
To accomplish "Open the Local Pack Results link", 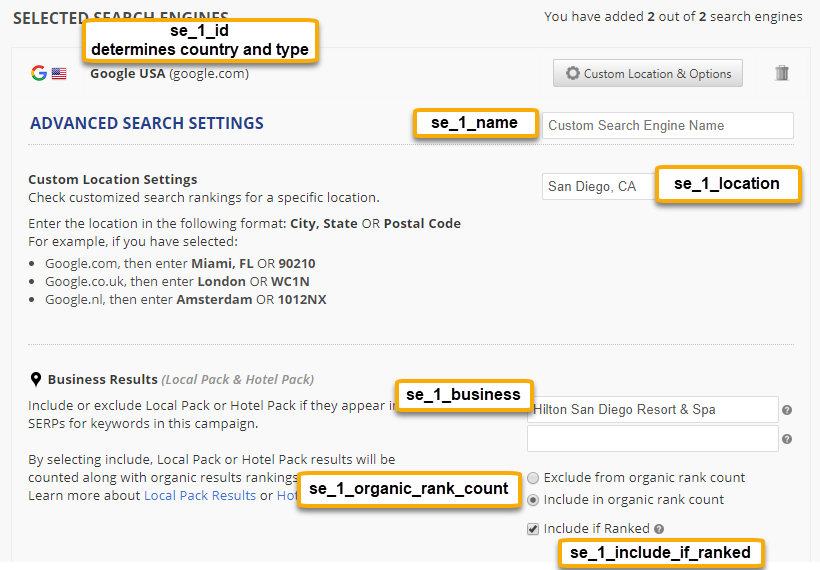I will click(x=199, y=496).
